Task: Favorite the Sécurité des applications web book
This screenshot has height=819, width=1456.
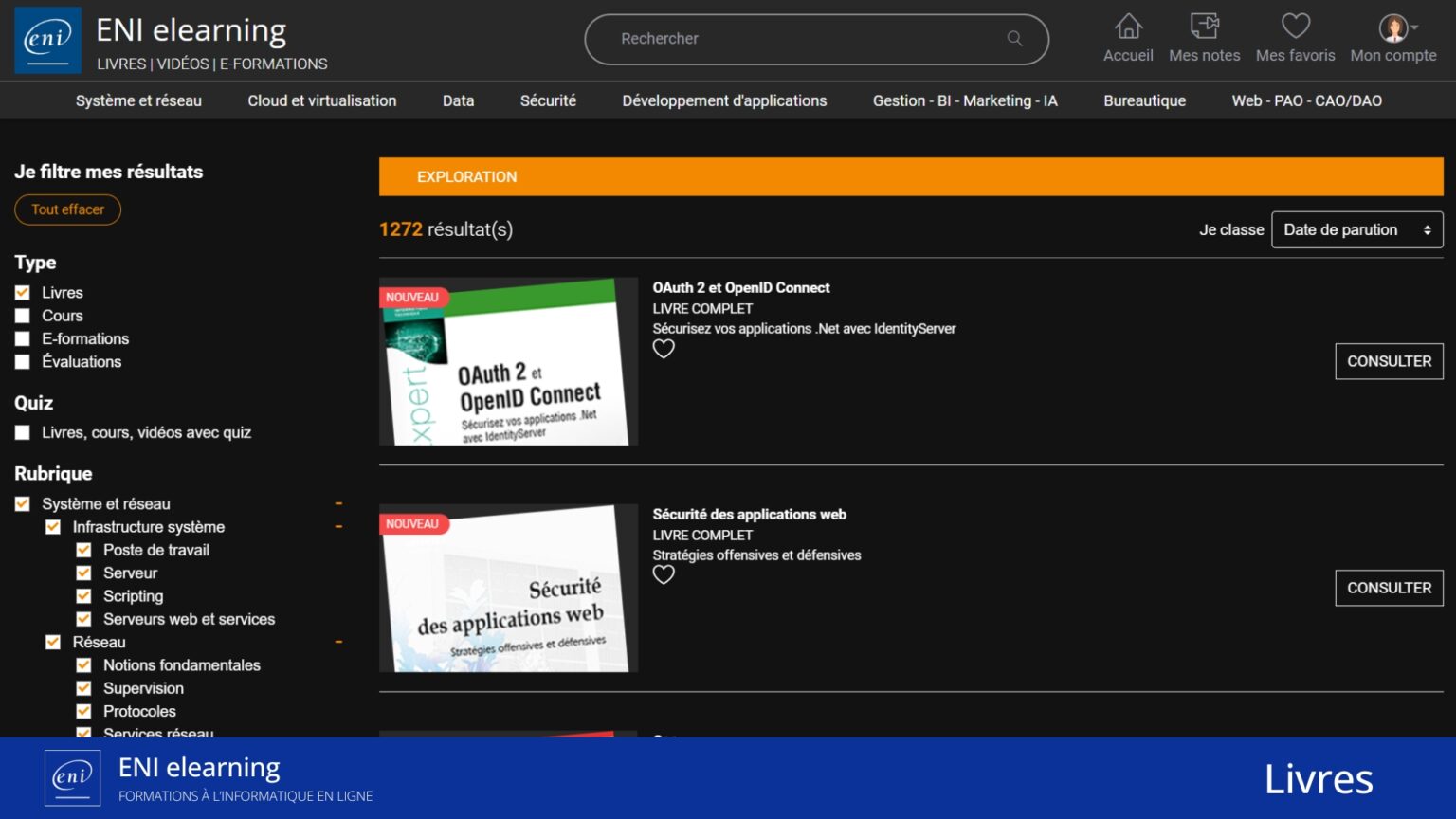Action: tap(664, 574)
